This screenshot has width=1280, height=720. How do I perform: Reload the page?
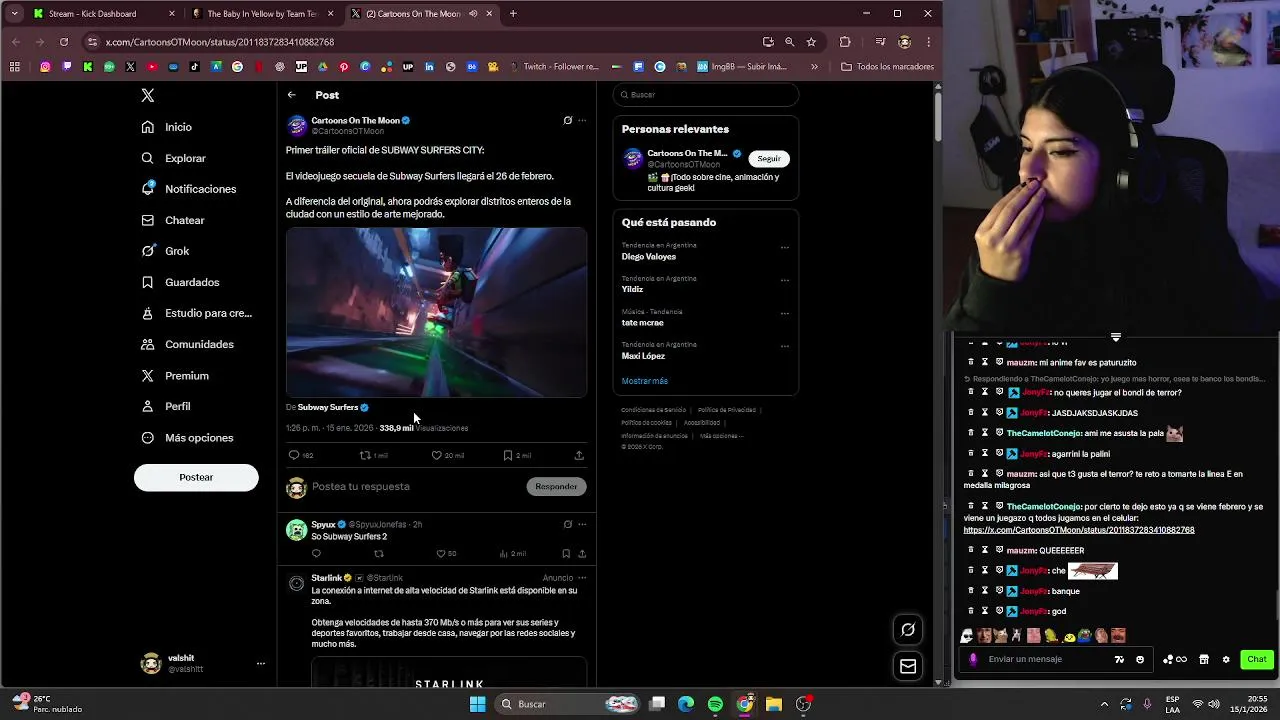click(64, 42)
